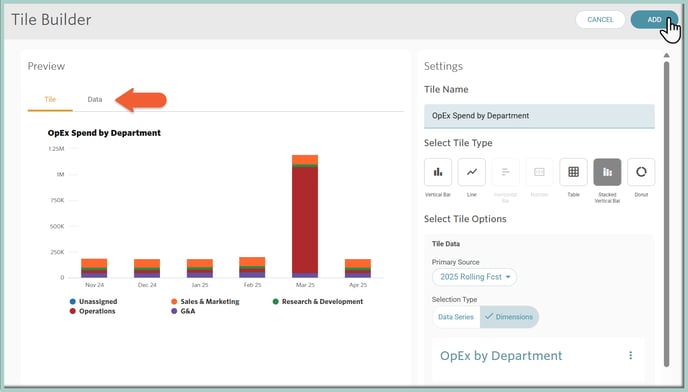Click the Tile Name input field

click(539, 116)
